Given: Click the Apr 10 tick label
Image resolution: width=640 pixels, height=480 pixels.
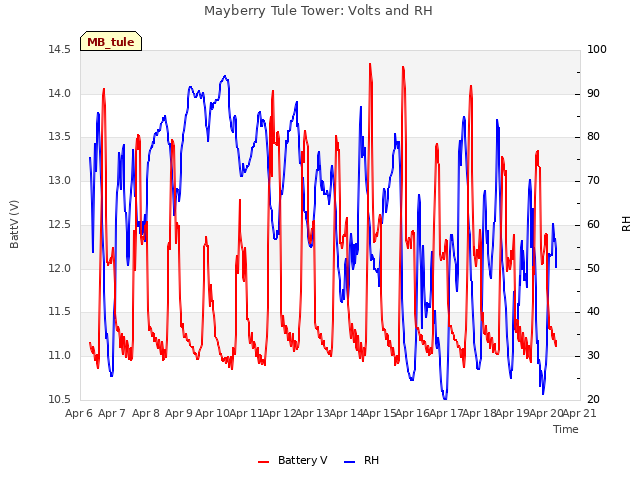Looking at the screenshot, I should 212,413.
